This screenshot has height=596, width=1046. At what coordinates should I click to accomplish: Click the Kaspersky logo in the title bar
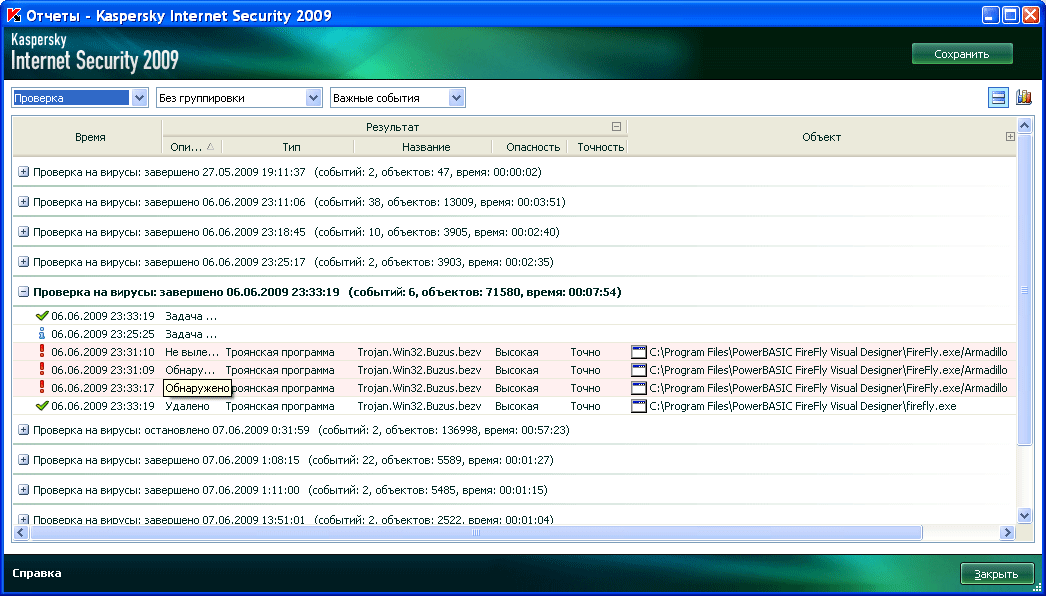coord(13,15)
